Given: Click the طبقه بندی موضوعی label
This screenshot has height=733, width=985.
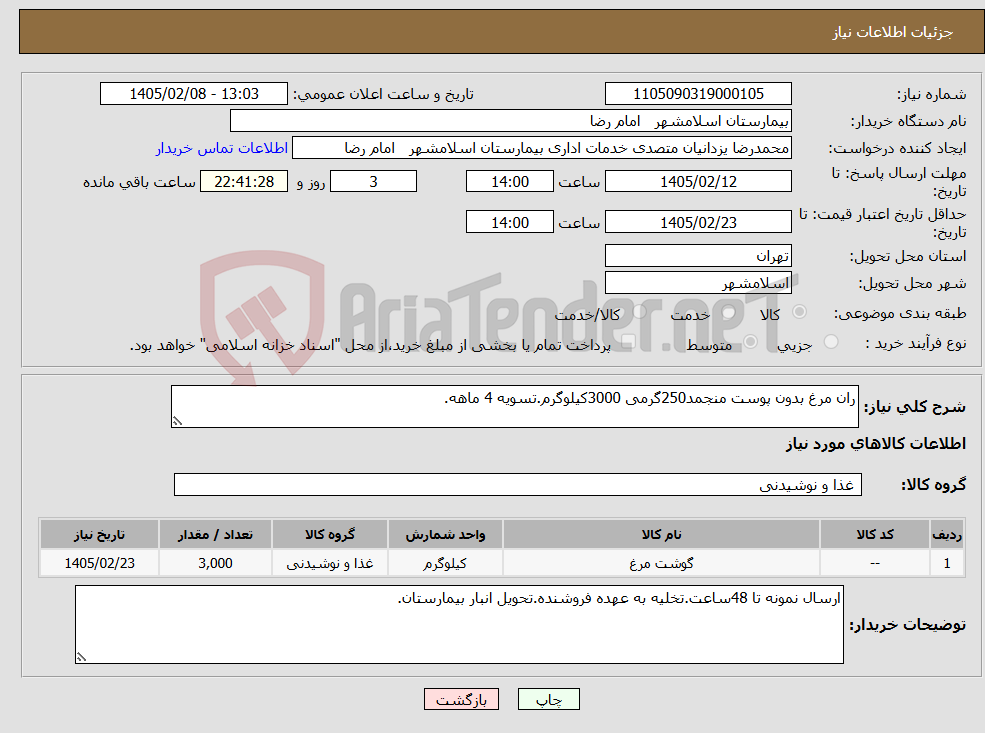Looking at the screenshot, I should [x=900, y=313].
